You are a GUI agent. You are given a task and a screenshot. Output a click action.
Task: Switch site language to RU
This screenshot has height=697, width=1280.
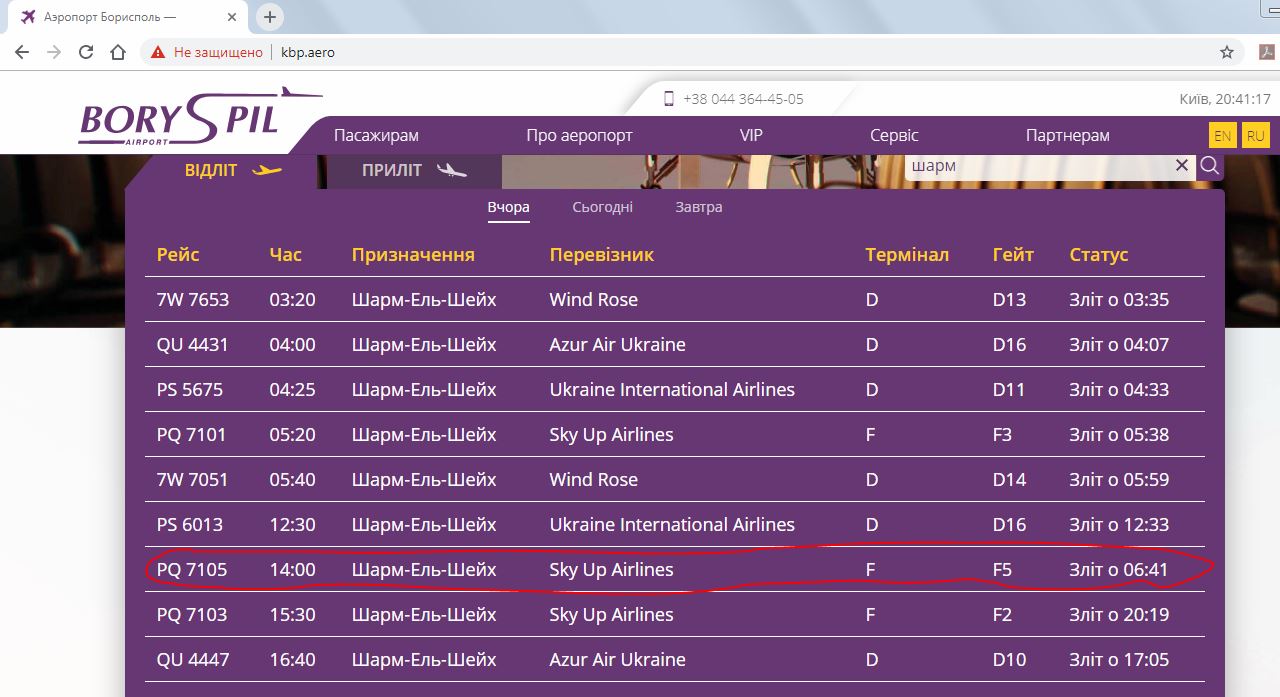(x=1255, y=136)
